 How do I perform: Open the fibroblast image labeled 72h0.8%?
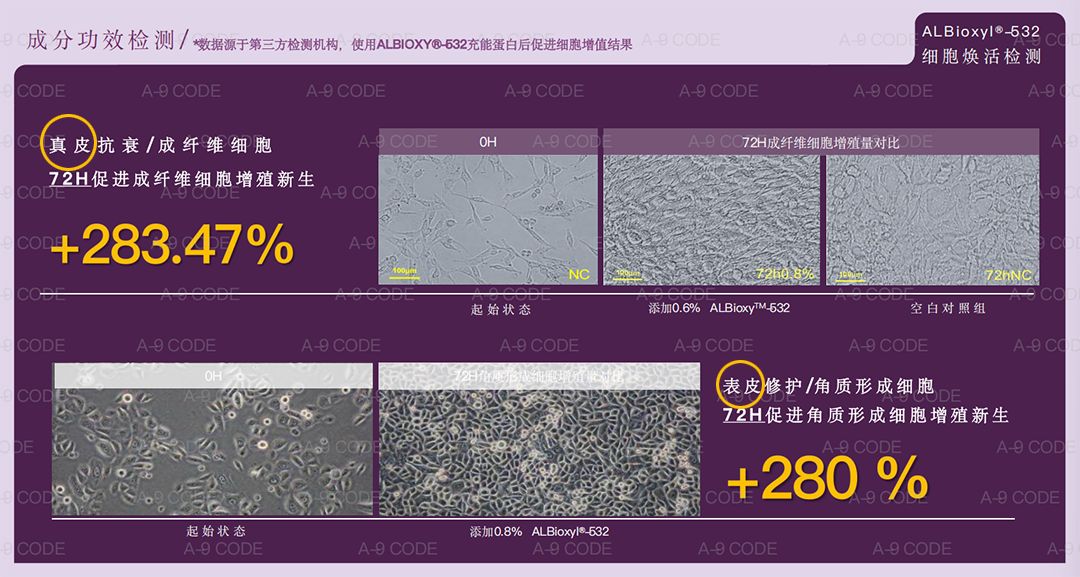tap(712, 220)
